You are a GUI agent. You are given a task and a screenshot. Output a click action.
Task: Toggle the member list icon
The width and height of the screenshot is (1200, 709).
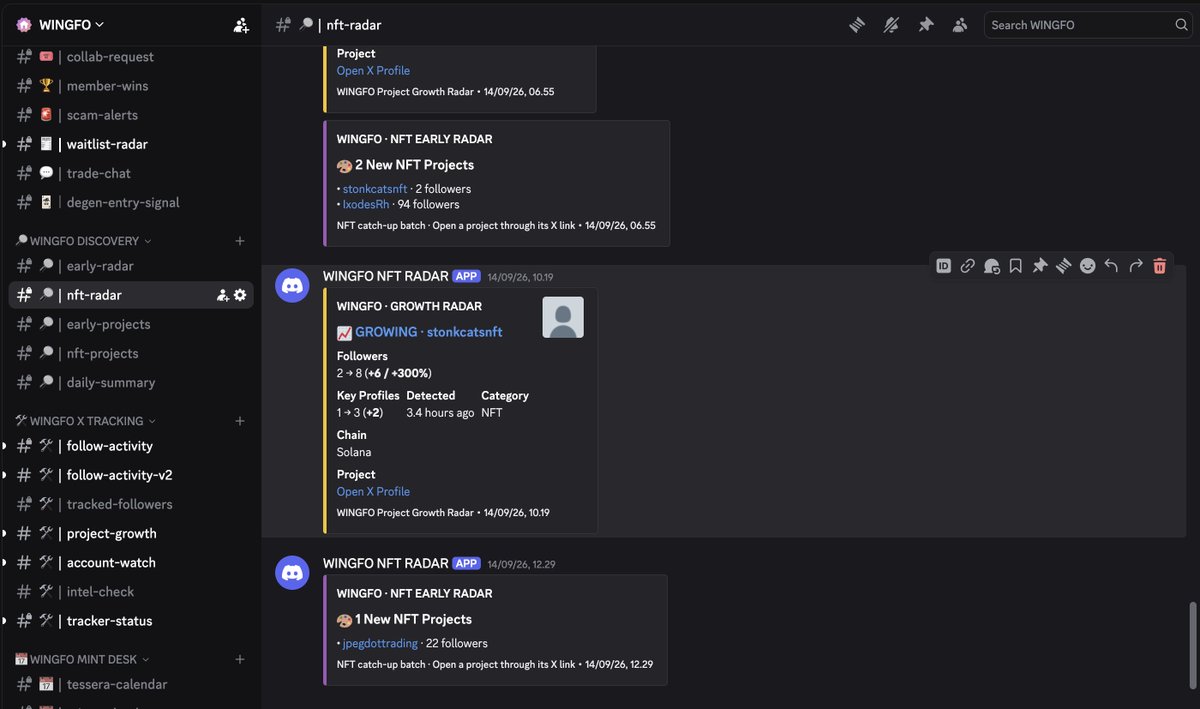(x=960, y=25)
